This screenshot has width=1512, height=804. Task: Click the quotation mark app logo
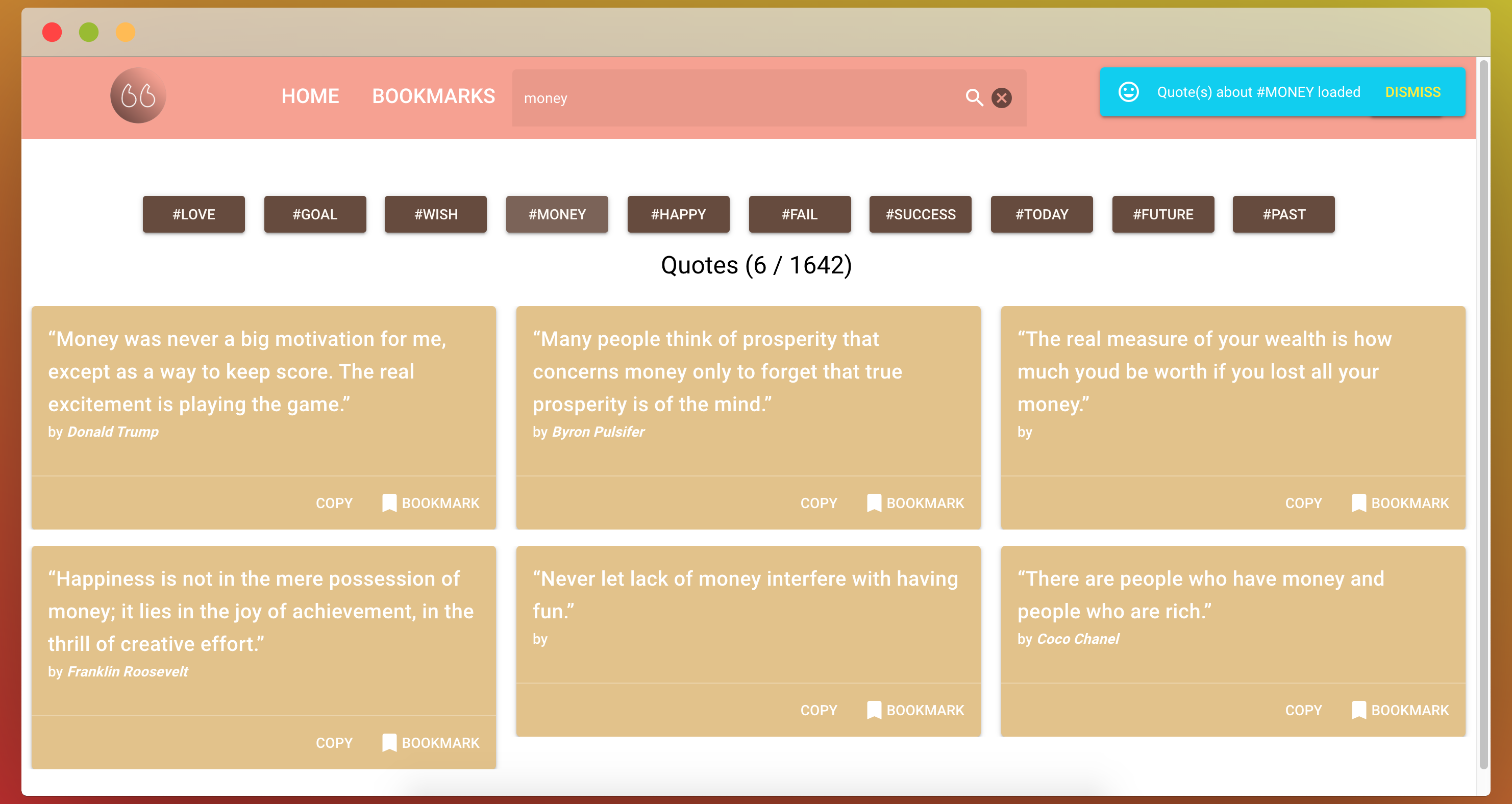tap(138, 96)
